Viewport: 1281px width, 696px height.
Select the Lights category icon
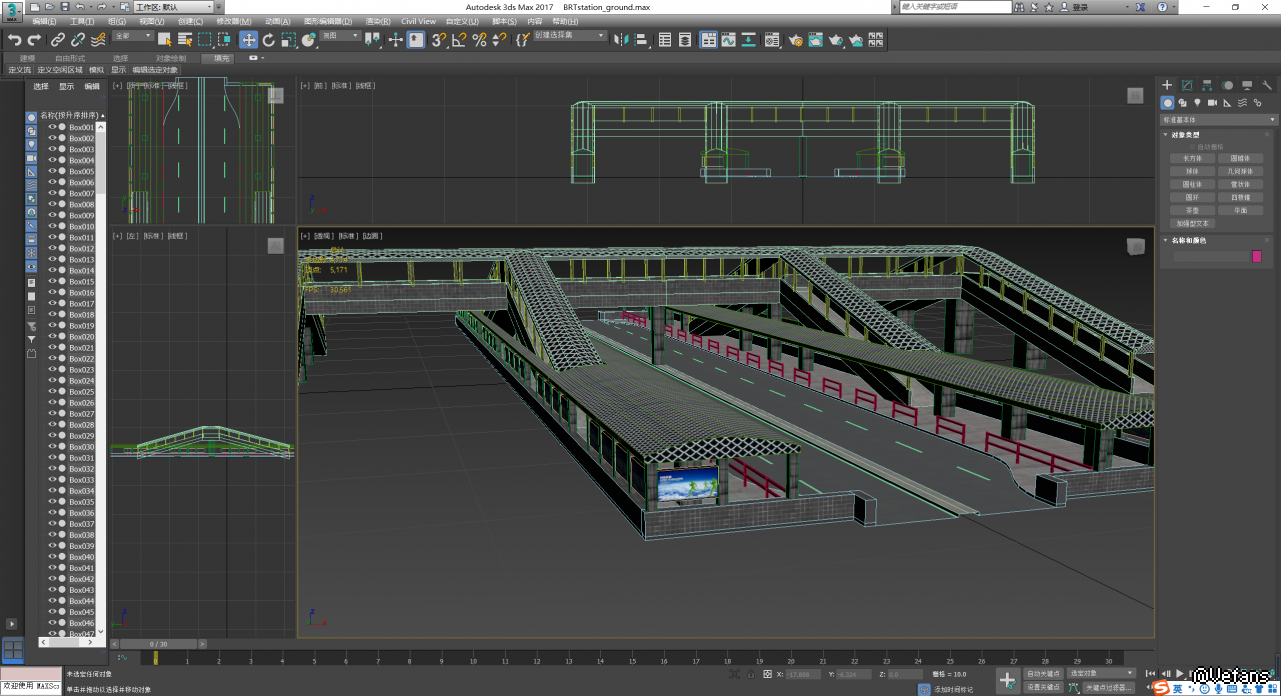point(1197,103)
